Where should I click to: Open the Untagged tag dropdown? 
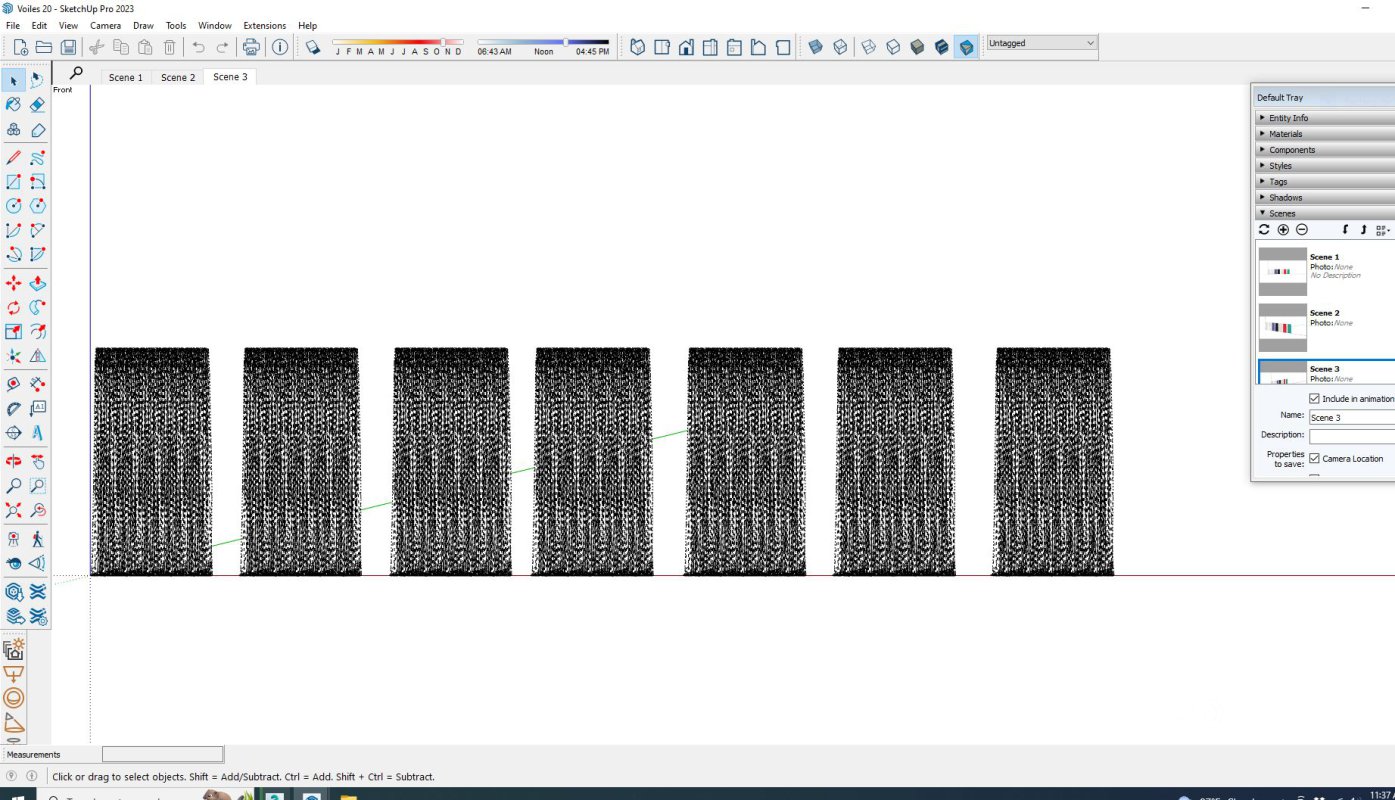pos(1041,43)
